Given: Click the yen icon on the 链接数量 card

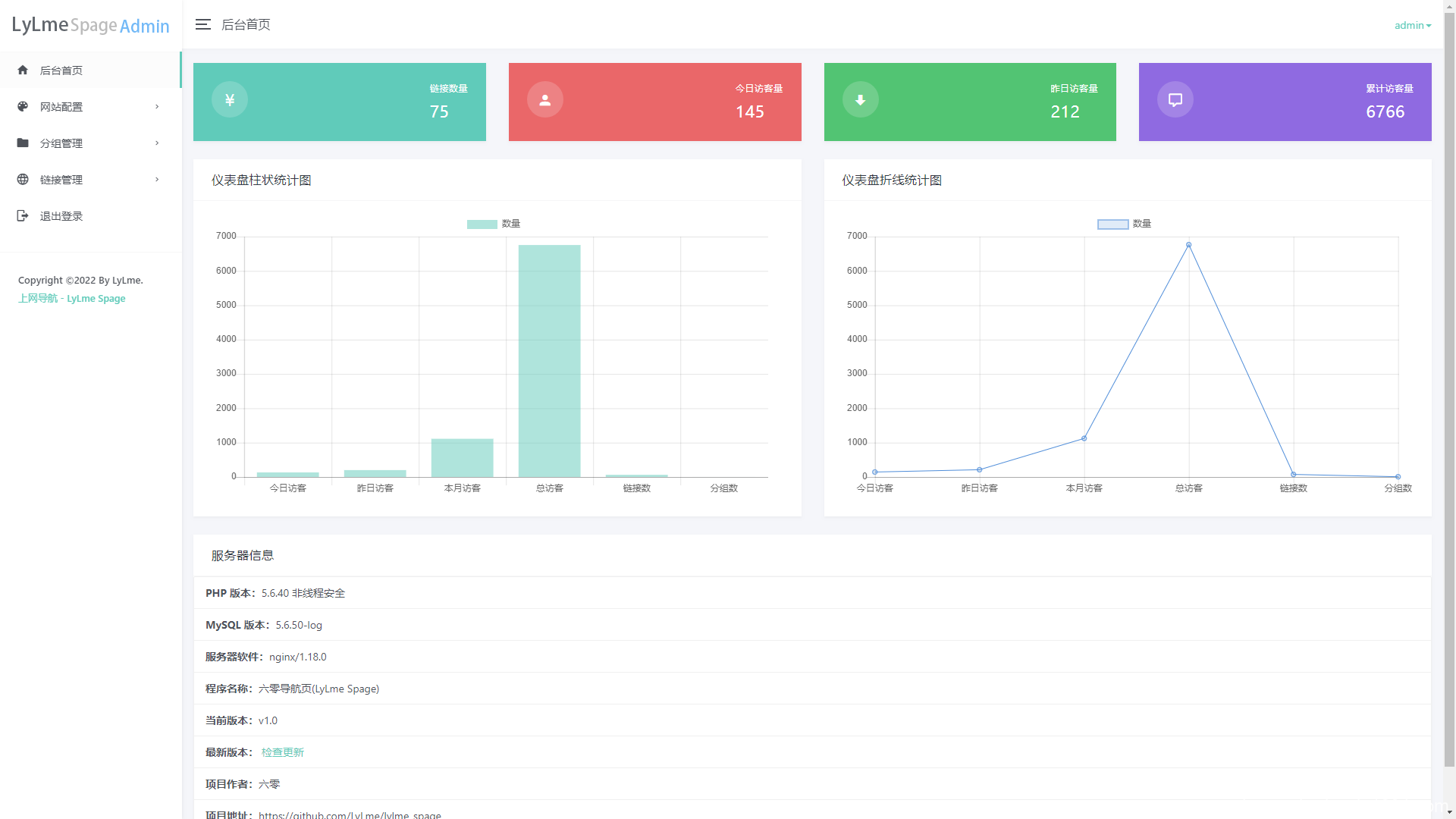Looking at the screenshot, I should (230, 99).
